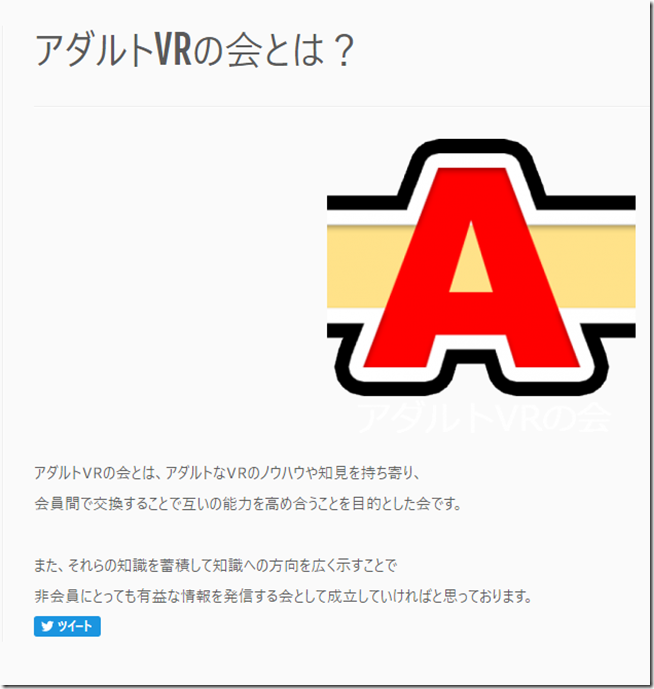Click the Twitter bird icon

point(47,626)
